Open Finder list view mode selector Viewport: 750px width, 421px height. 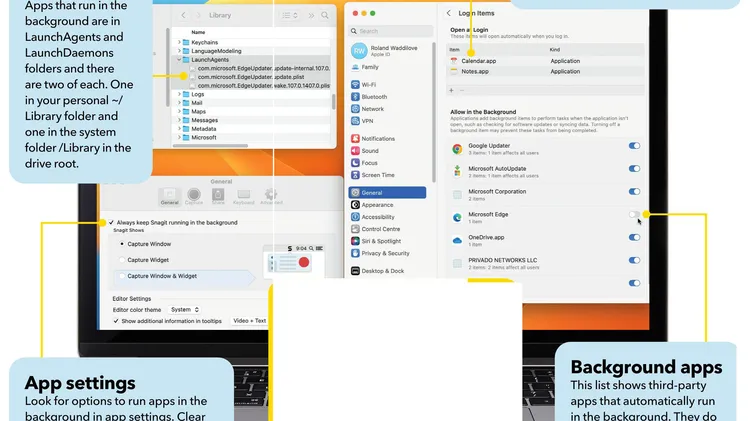click(x=289, y=15)
